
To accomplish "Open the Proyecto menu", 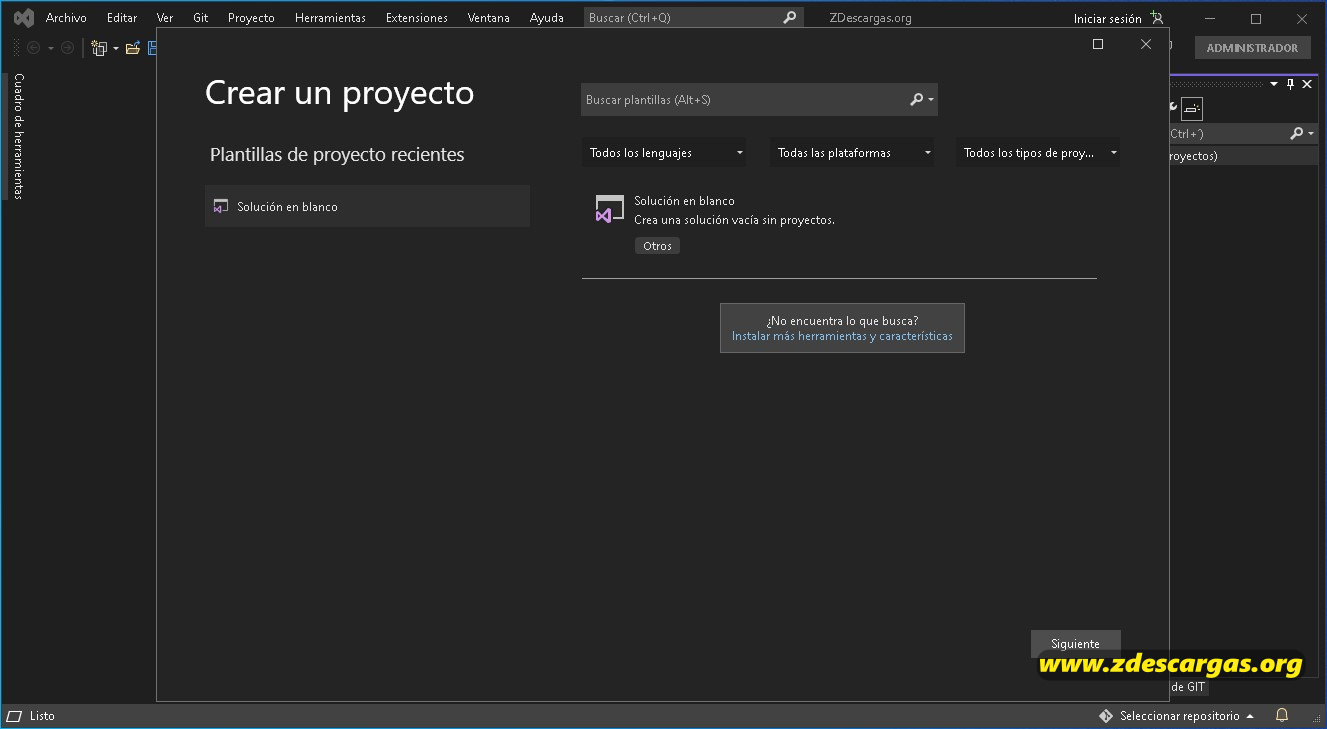I will tap(251, 18).
